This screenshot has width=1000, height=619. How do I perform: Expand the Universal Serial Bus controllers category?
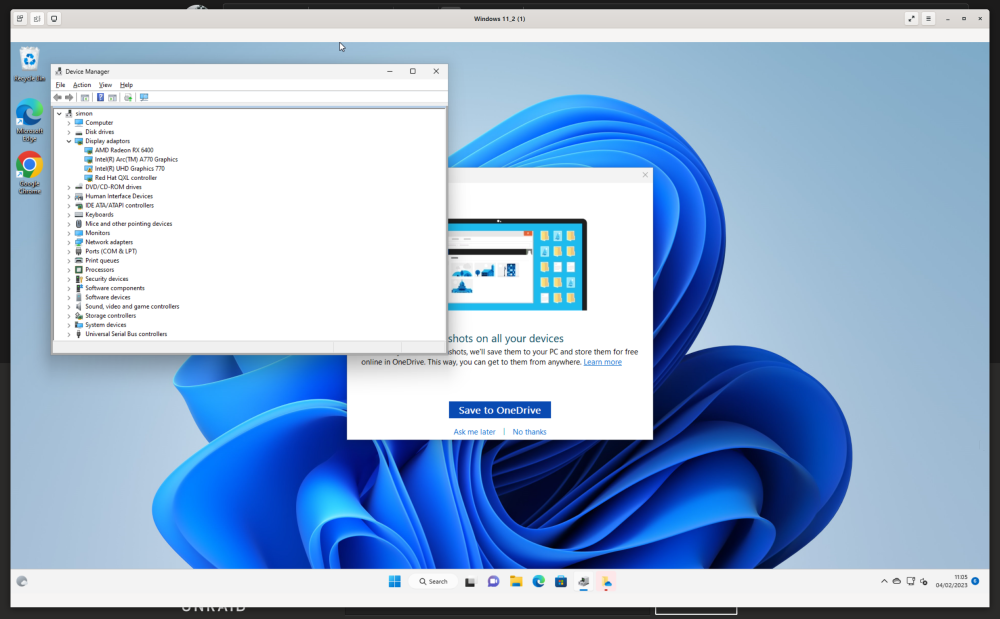69,334
